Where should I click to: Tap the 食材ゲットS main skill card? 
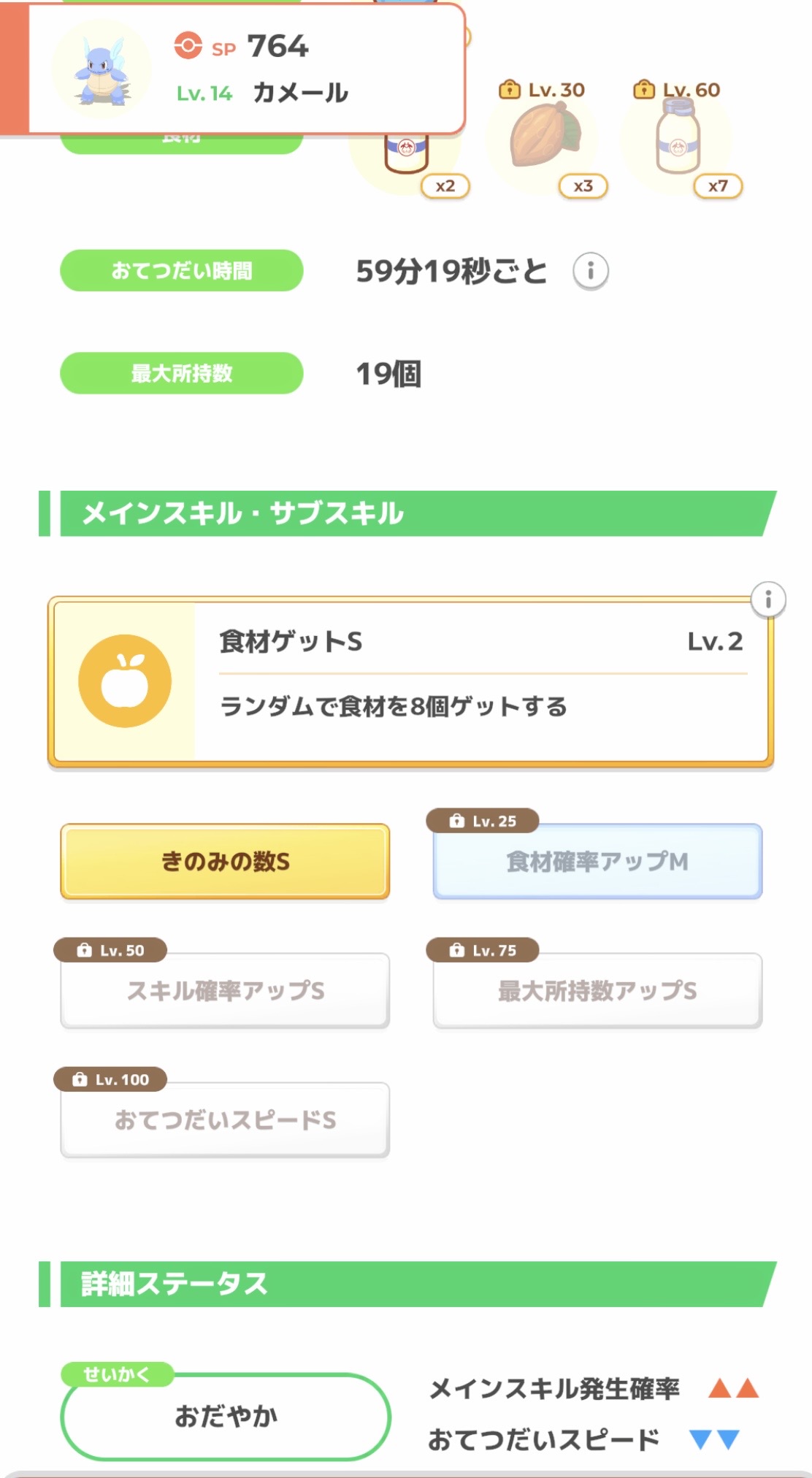[482, 681]
